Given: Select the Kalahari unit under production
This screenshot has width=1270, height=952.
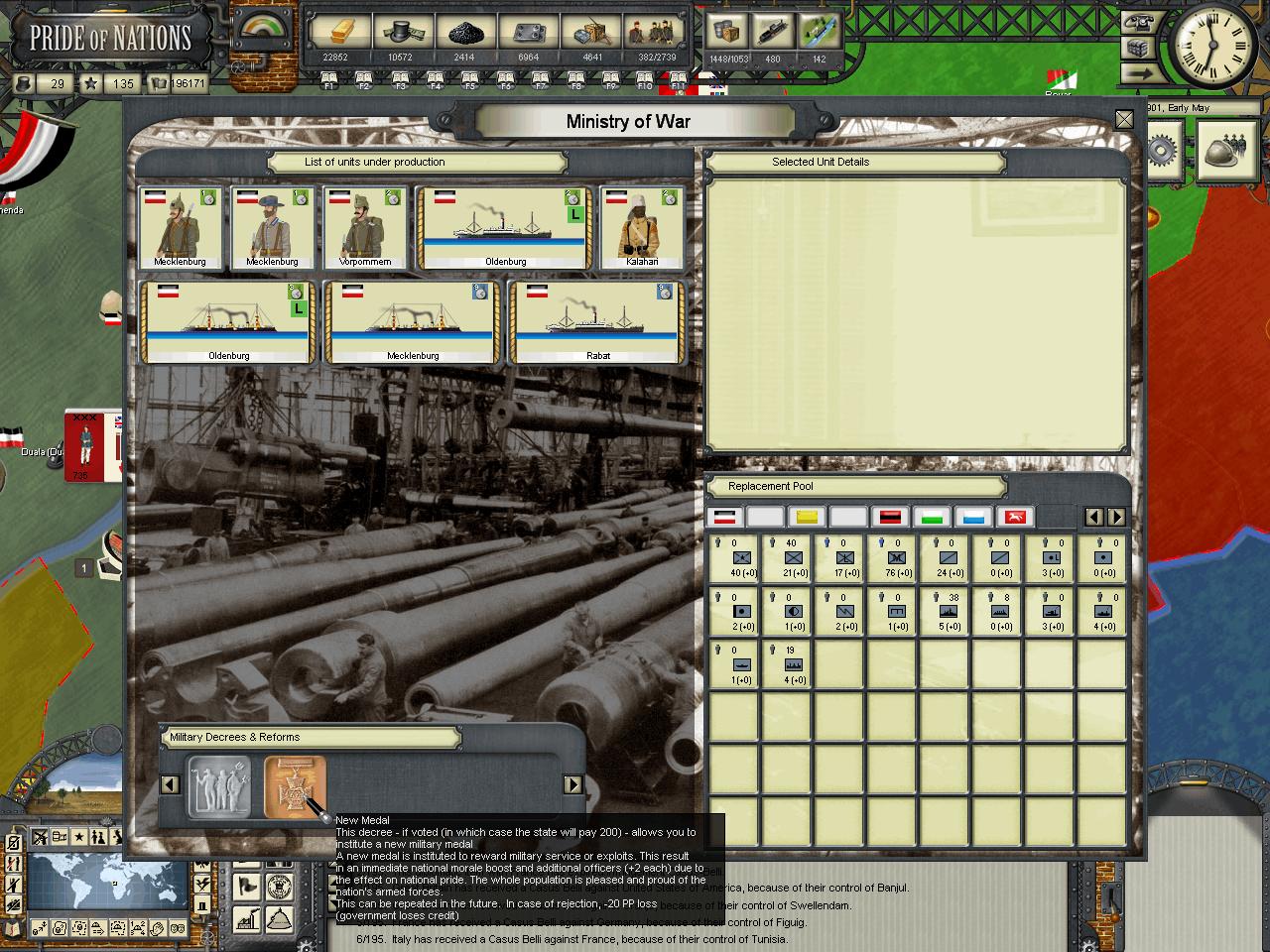Looking at the screenshot, I should [642, 228].
